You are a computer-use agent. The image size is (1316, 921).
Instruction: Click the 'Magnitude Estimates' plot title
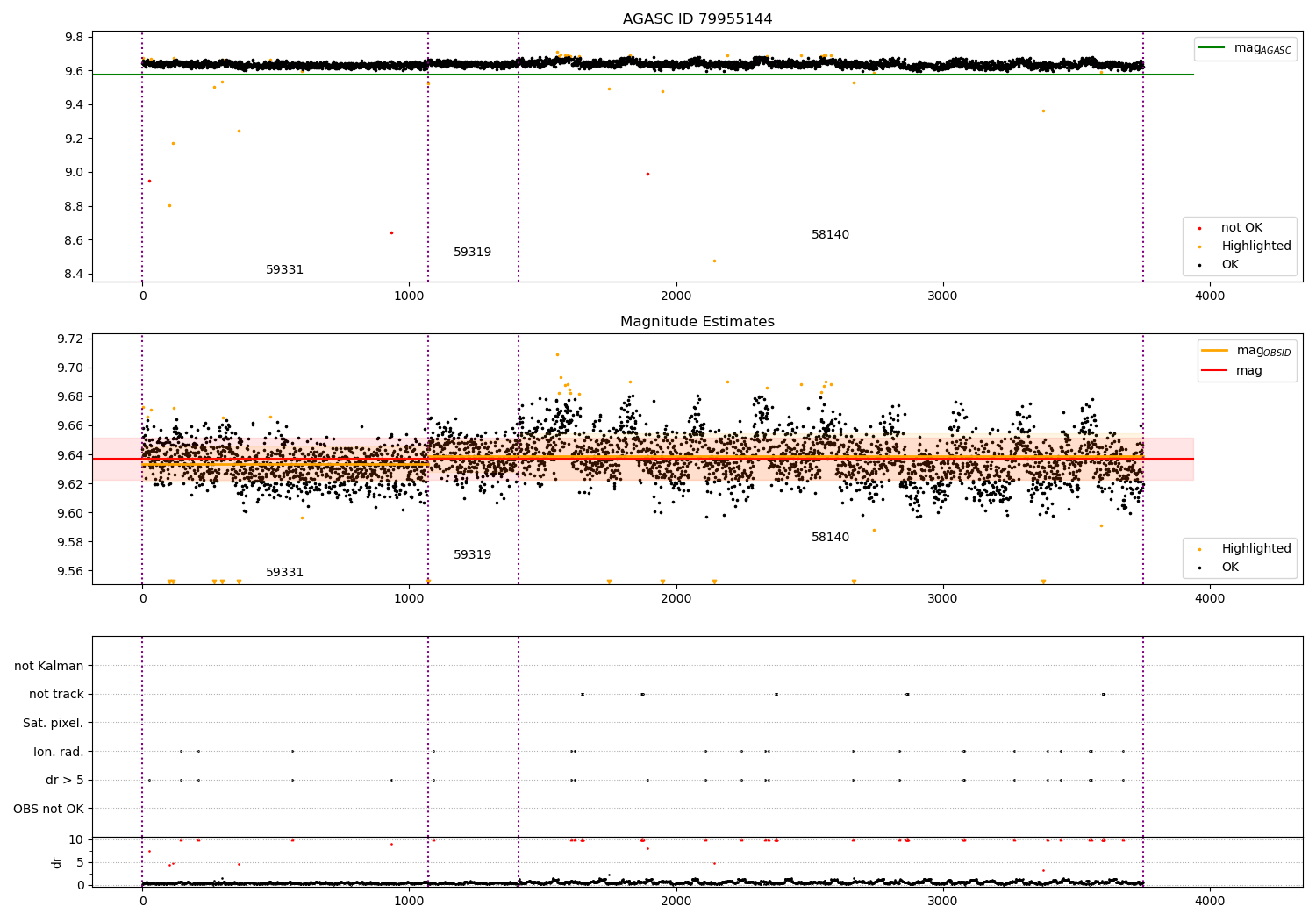point(697,322)
